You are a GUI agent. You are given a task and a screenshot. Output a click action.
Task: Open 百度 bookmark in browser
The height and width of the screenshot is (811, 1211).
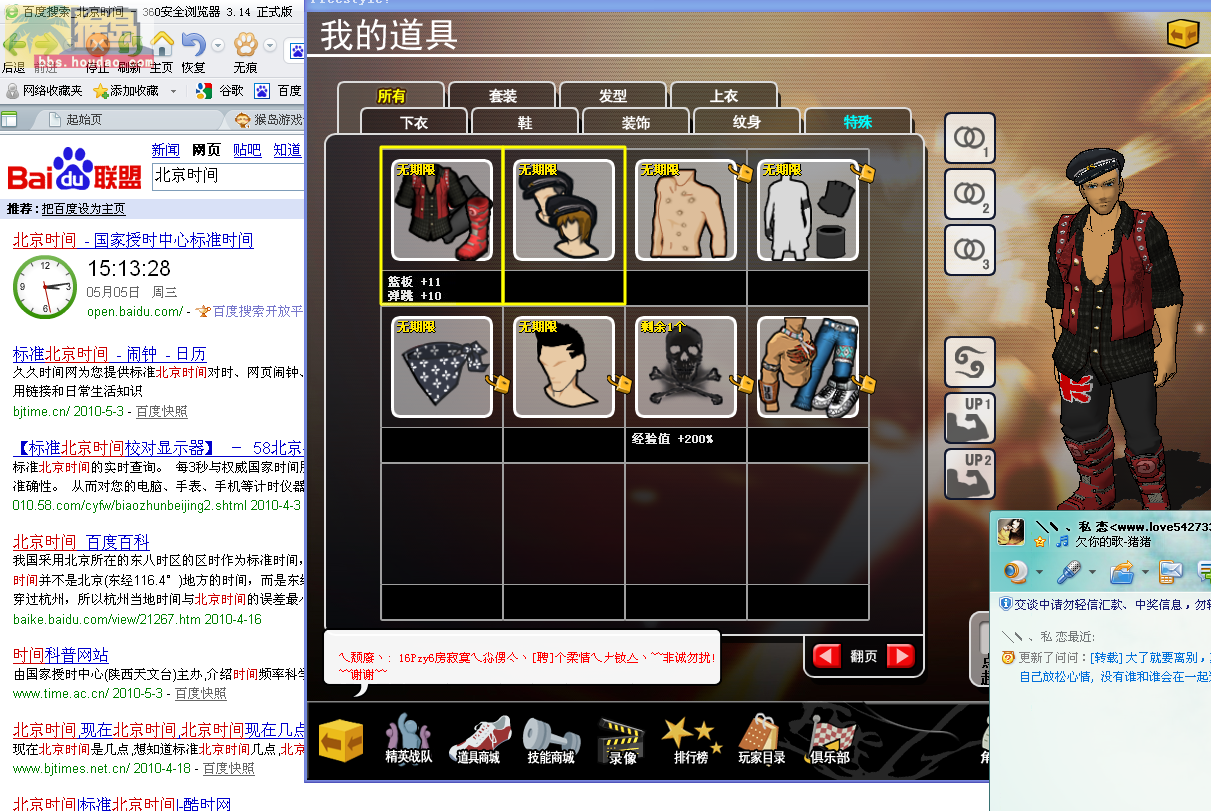[278, 91]
